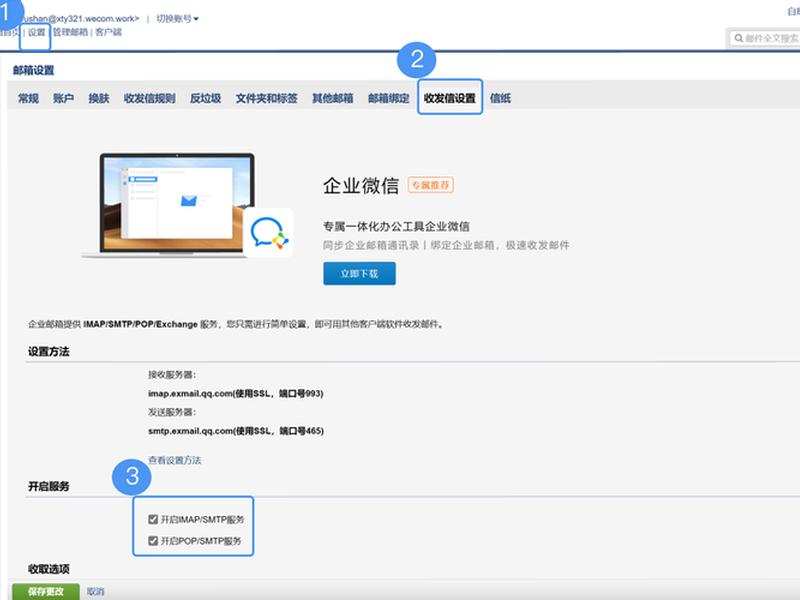Click the 保存更改 button

46,591
